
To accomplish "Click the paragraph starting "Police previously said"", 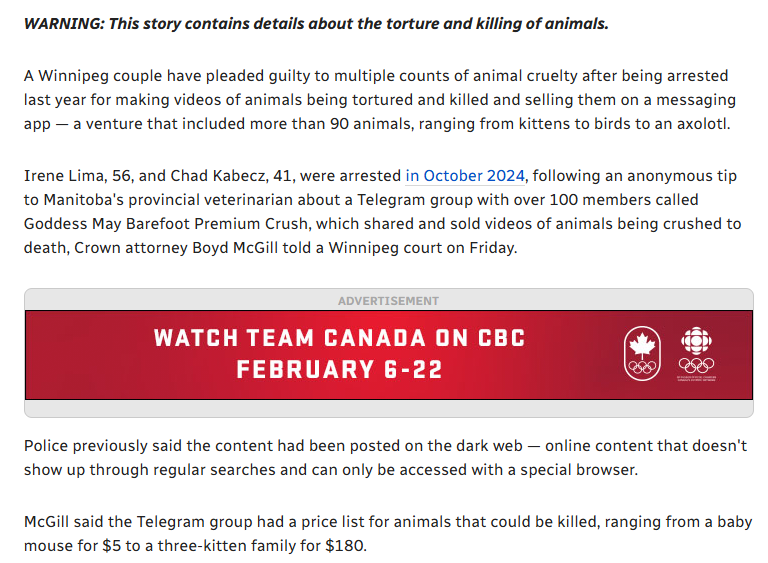I will pyautogui.click(x=384, y=458).
